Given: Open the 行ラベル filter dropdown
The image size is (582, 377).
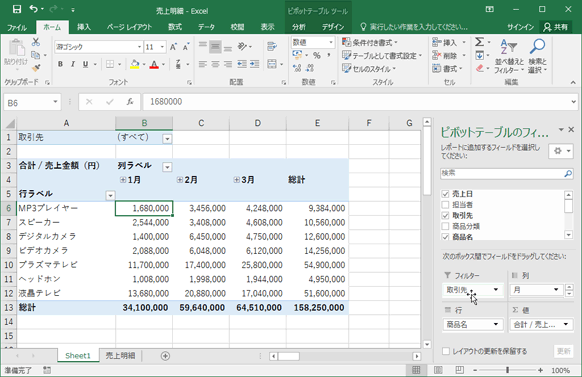Looking at the screenshot, I should tap(110, 196).
